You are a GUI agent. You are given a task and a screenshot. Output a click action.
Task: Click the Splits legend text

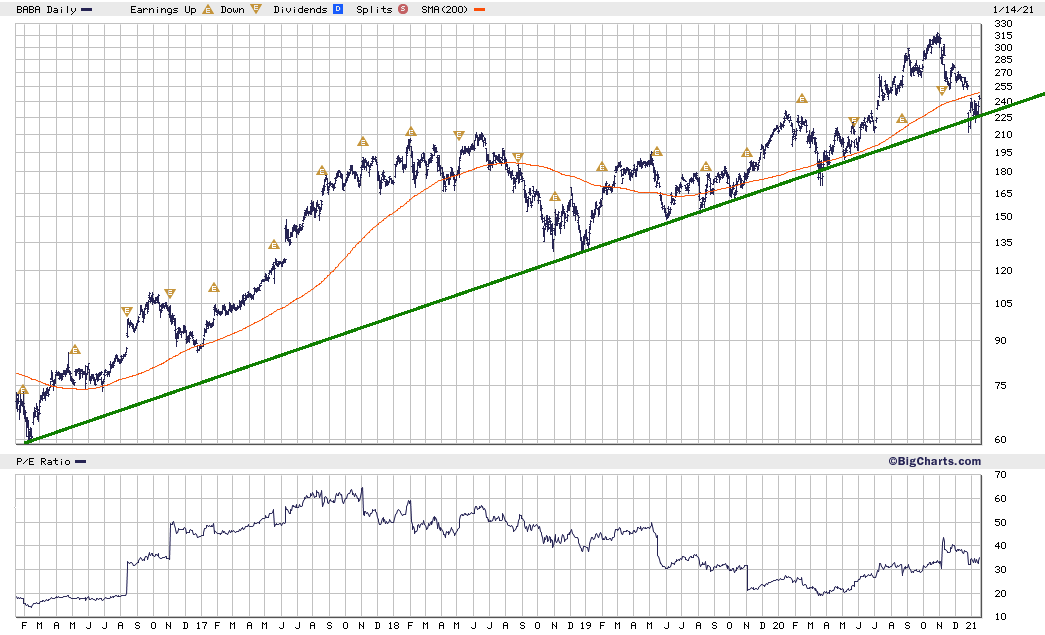tap(374, 9)
